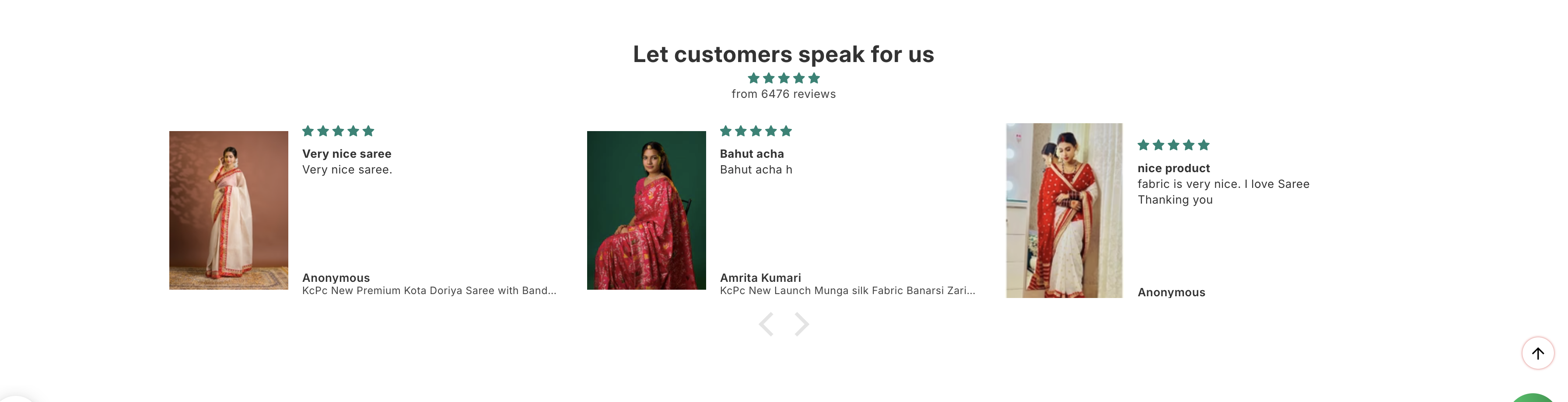Click the 'nice product' review title
This screenshot has height=402, width=1568.
[x=1173, y=168]
